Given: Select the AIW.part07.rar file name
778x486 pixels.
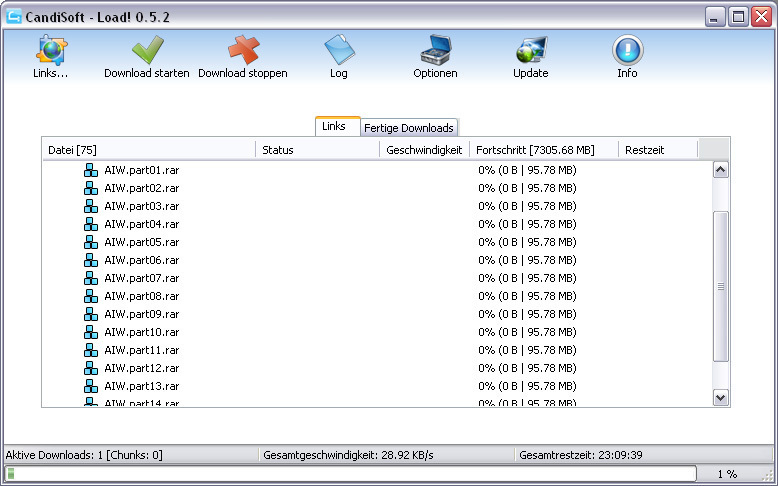Looking at the screenshot, I should click(141, 278).
